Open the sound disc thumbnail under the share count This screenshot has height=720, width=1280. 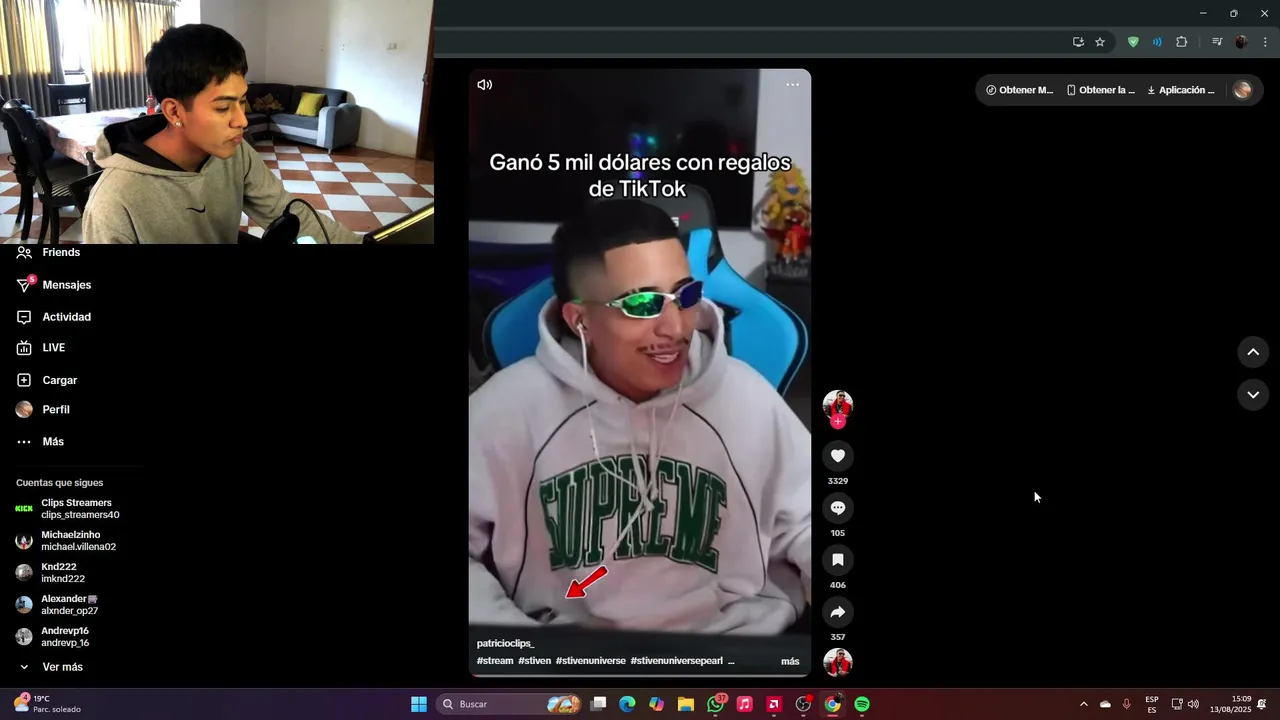838,662
